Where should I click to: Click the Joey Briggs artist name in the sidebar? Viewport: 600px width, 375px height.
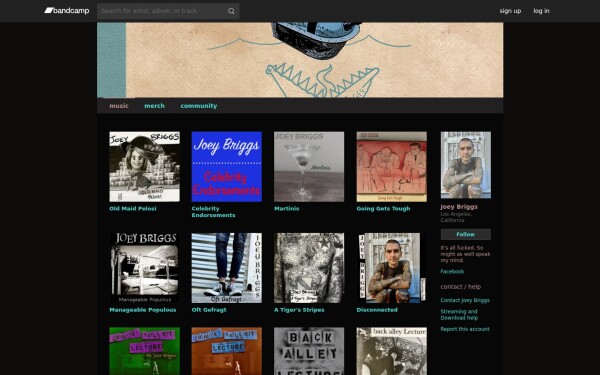[x=459, y=207]
